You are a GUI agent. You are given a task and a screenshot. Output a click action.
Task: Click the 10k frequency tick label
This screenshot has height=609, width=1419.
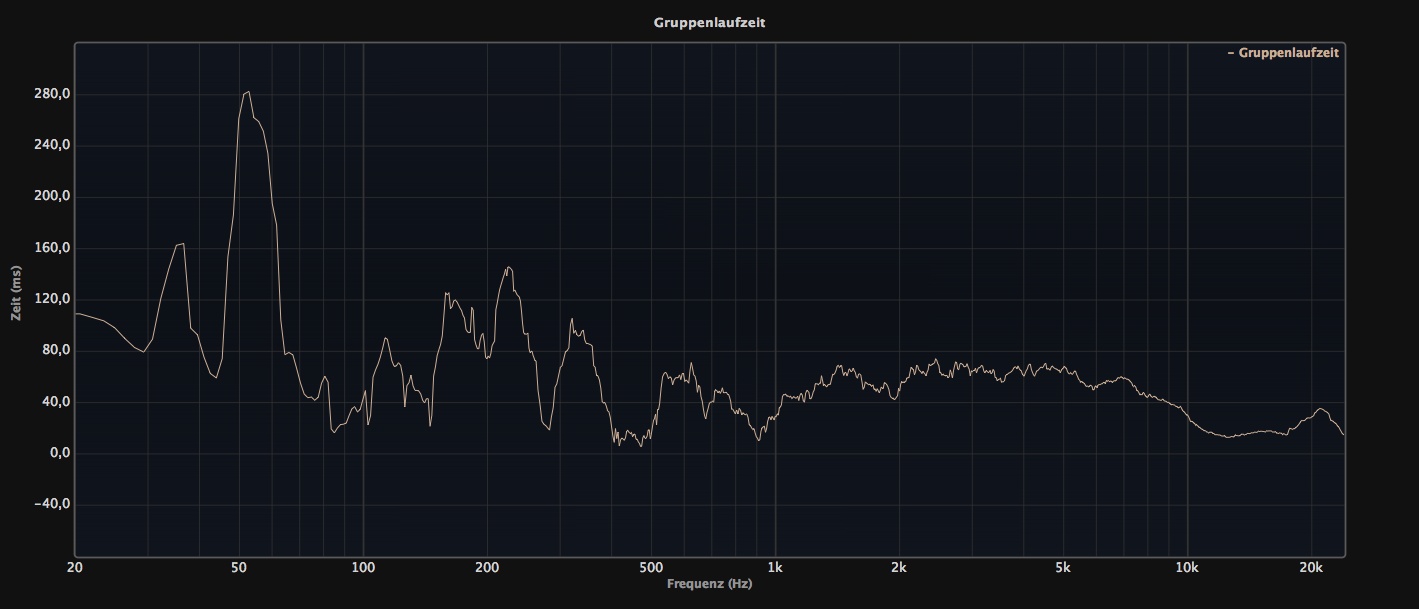click(1187, 568)
